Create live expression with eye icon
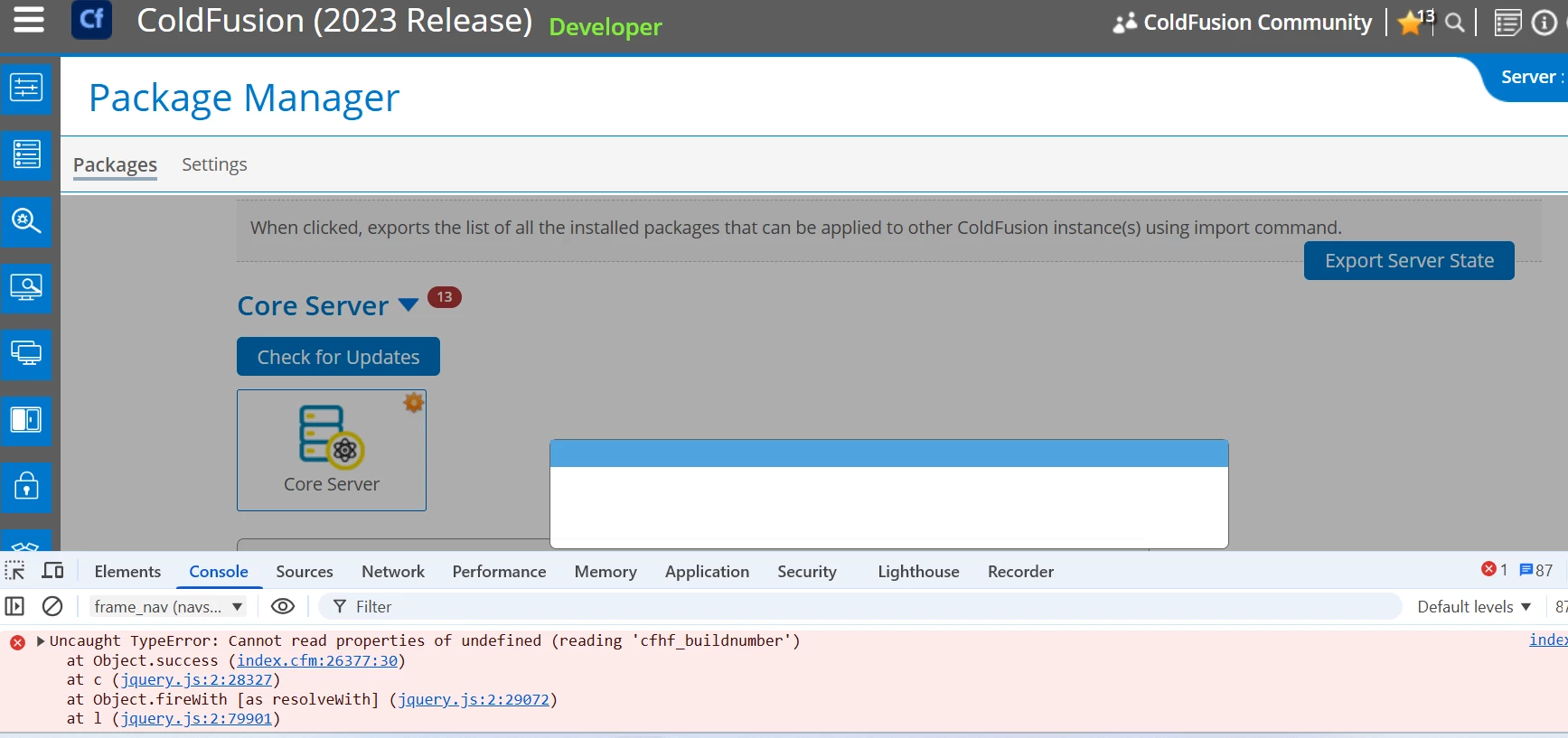The width and height of the screenshot is (1568, 738). [283, 606]
